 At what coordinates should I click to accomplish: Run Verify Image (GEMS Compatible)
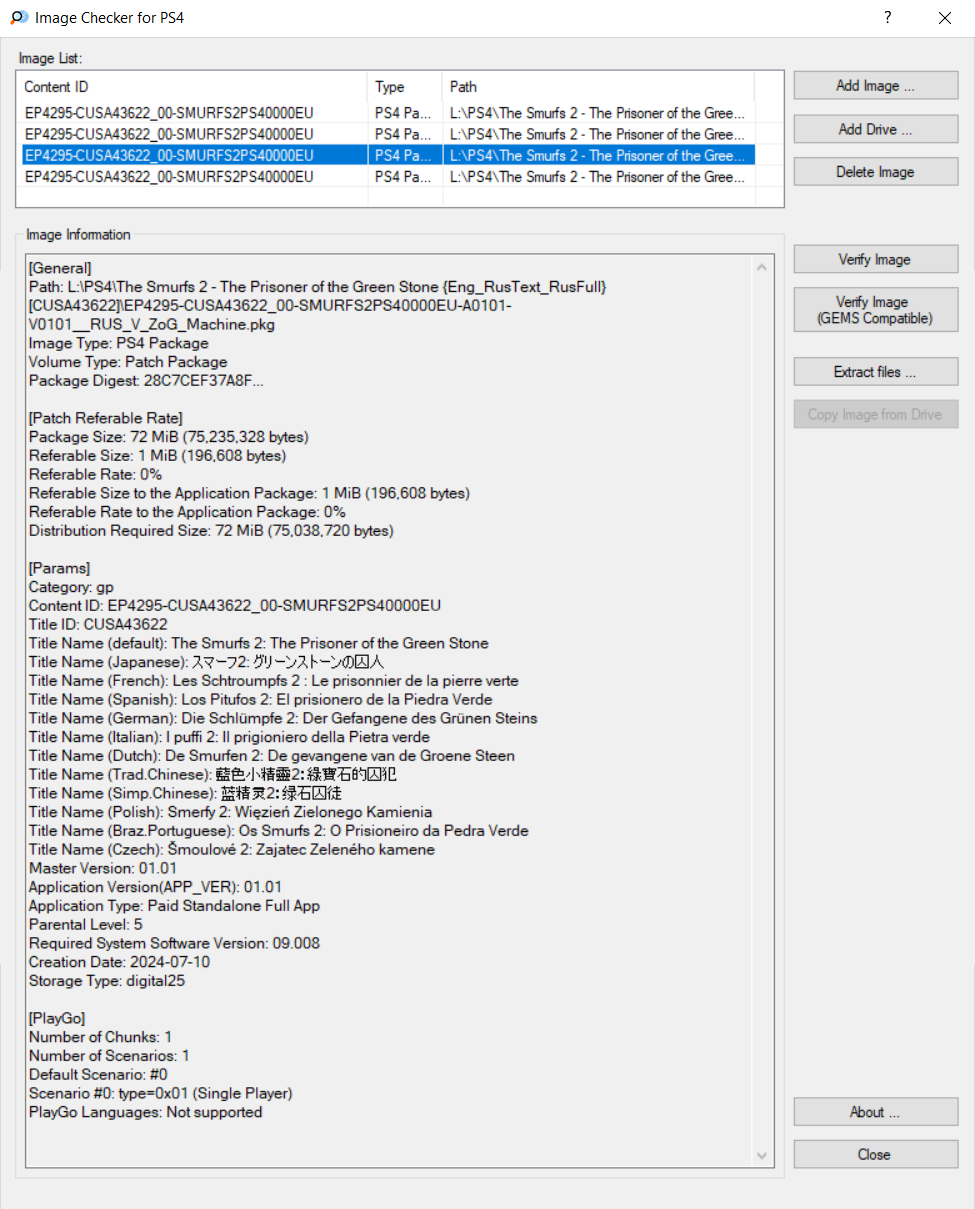[876, 310]
